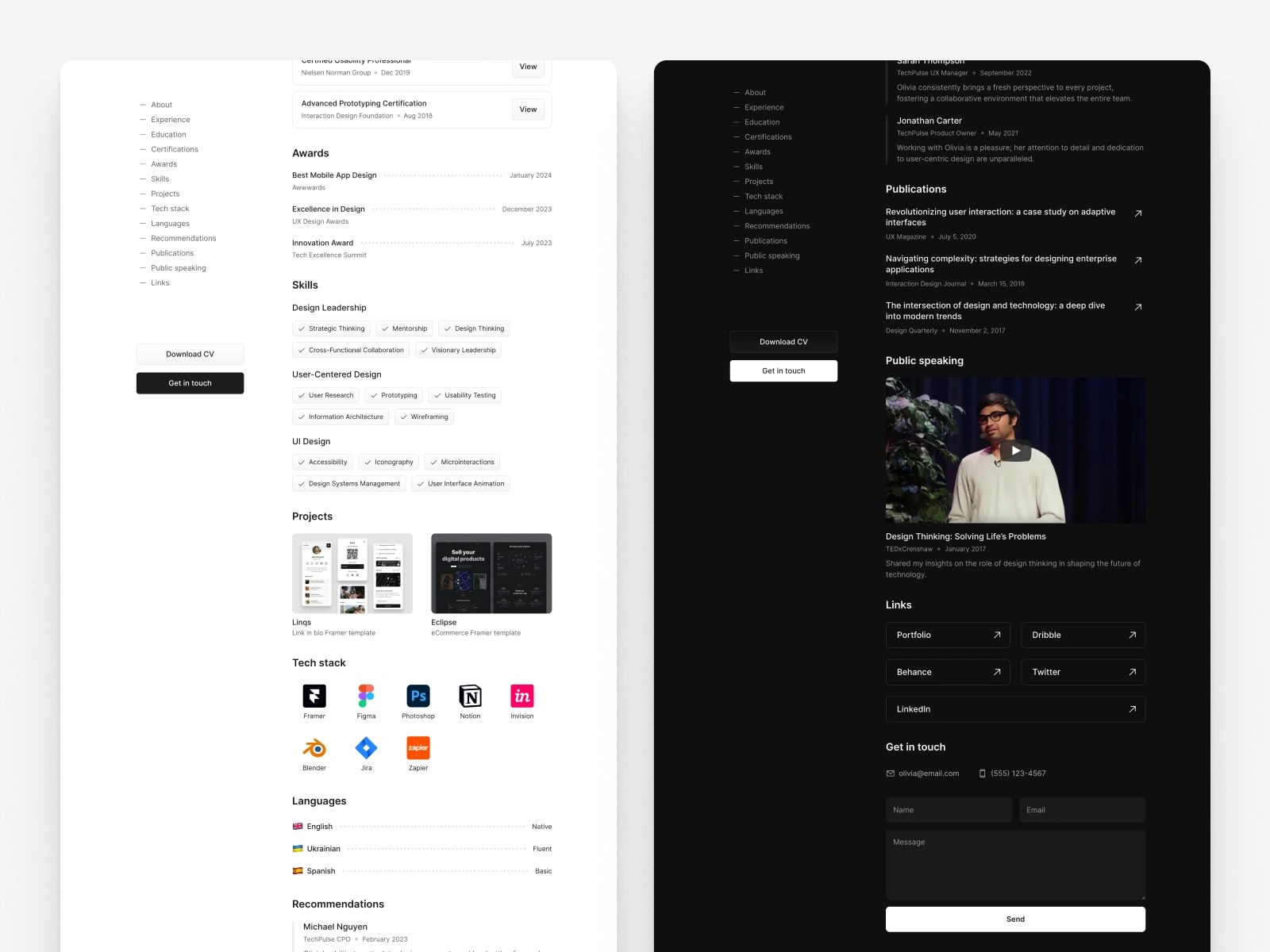Click 'Best Mobile App Design' award text

click(334, 175)
